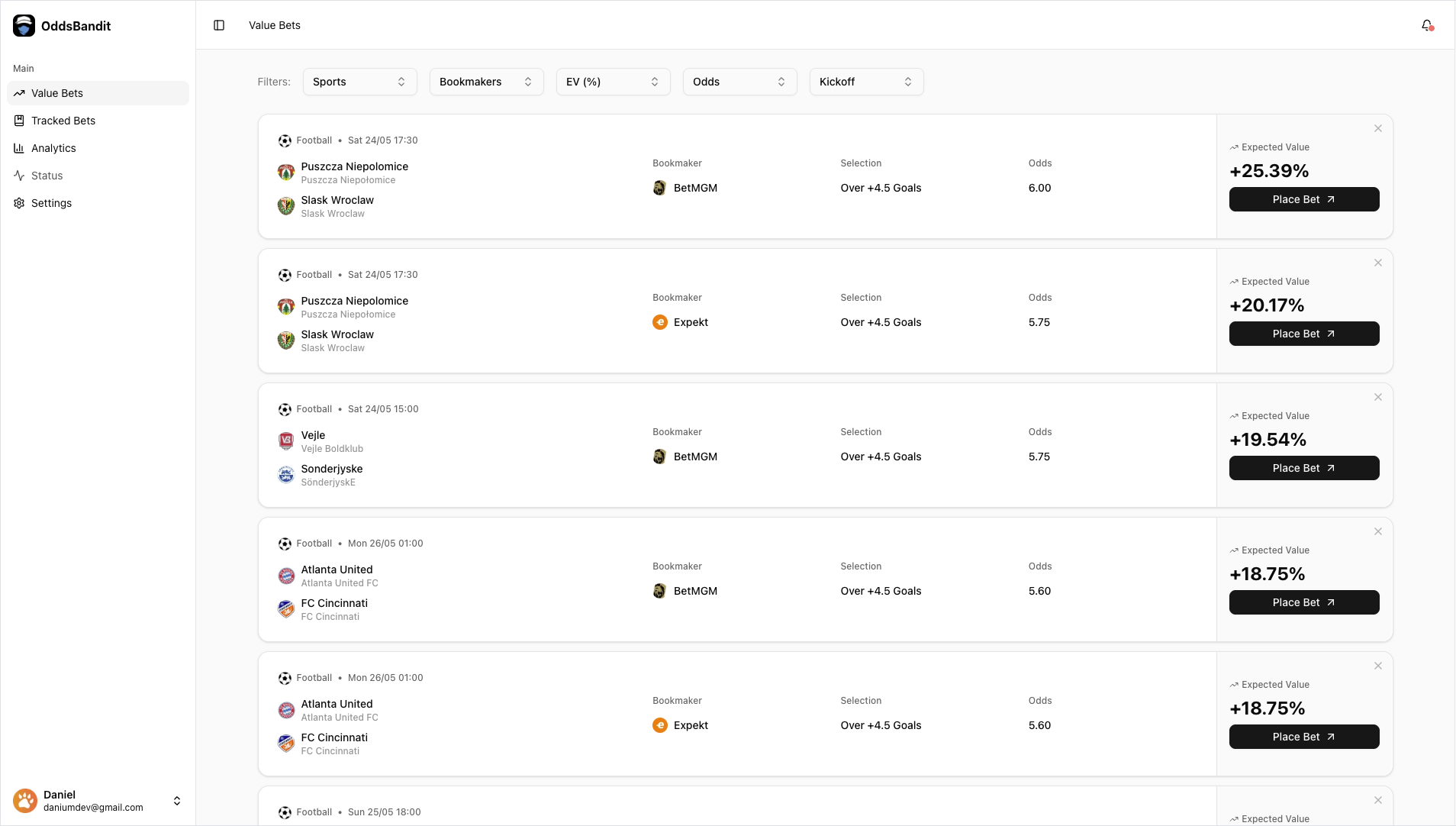Open the Sports filter dropdown
This screenshot has height=826, width=1456.
[359, 82]
